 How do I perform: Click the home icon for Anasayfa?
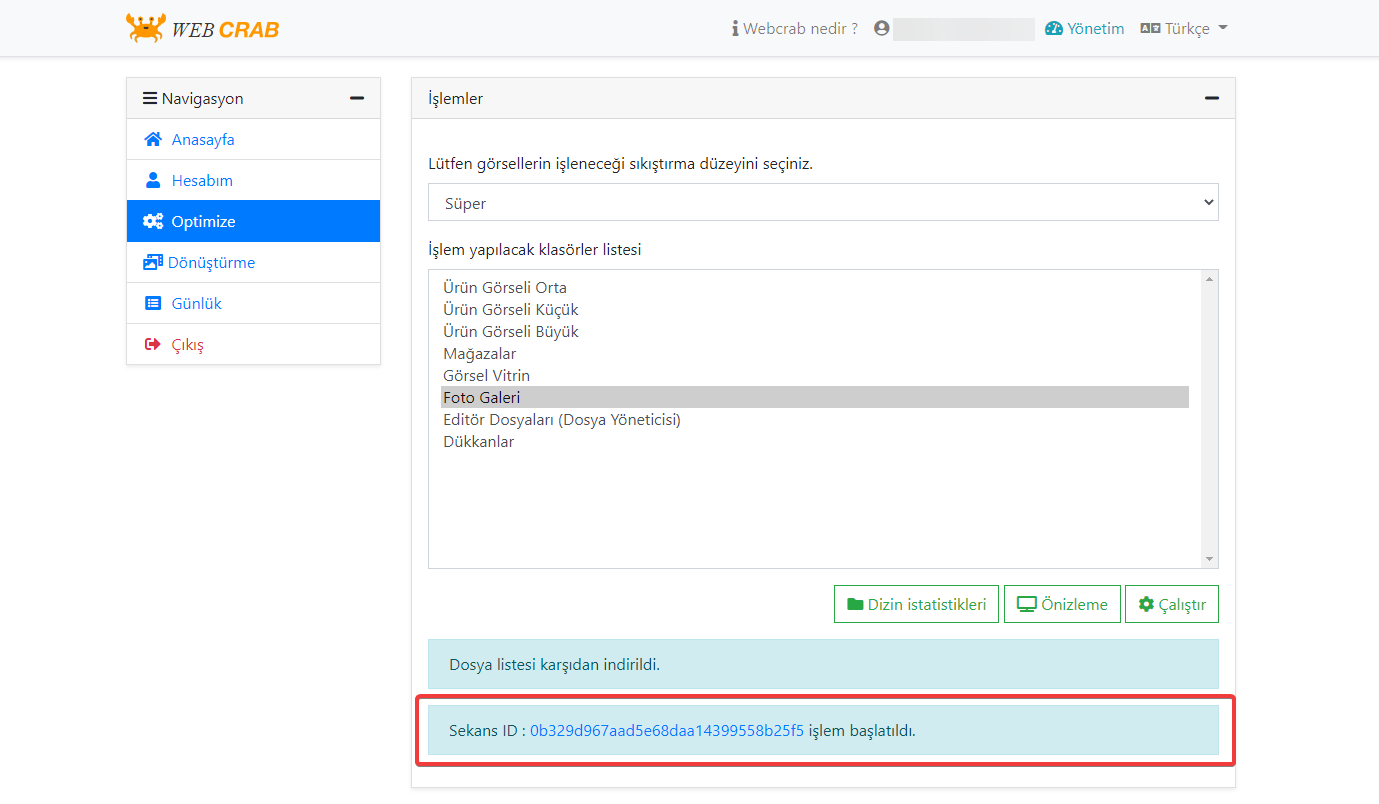[x=153, y=139]
